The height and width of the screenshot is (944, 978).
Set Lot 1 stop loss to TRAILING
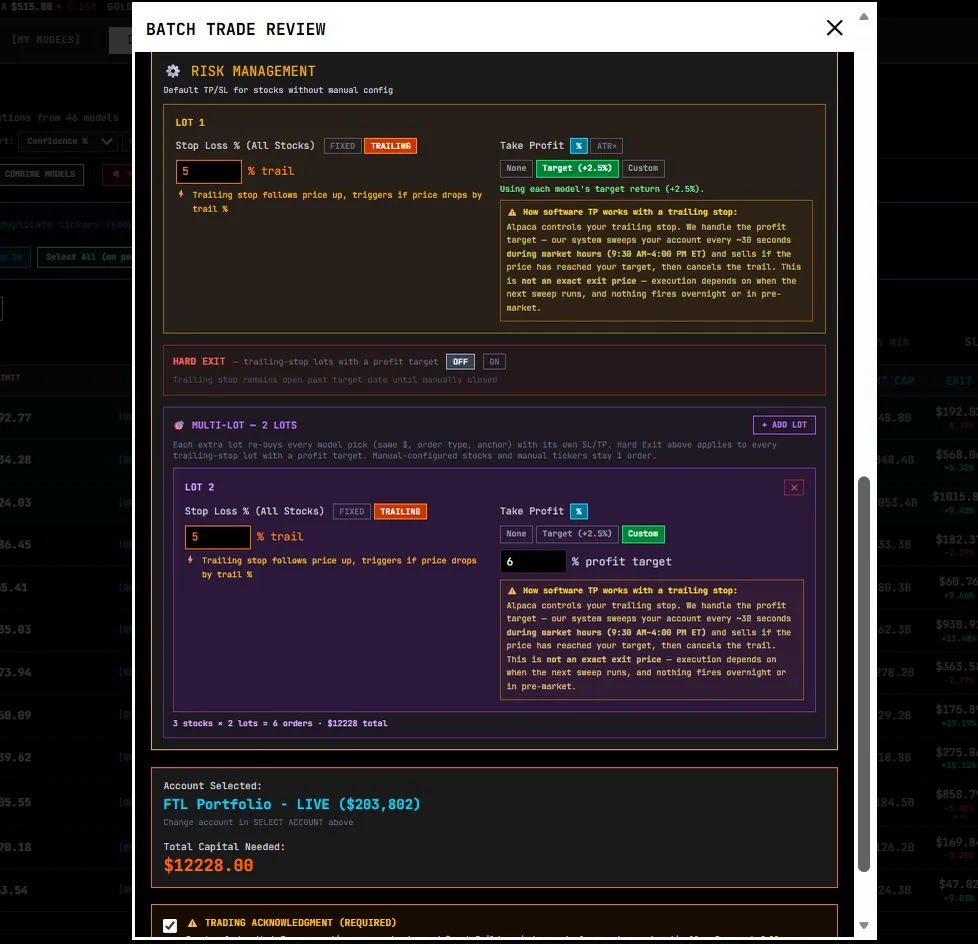[x=390, y=146]
